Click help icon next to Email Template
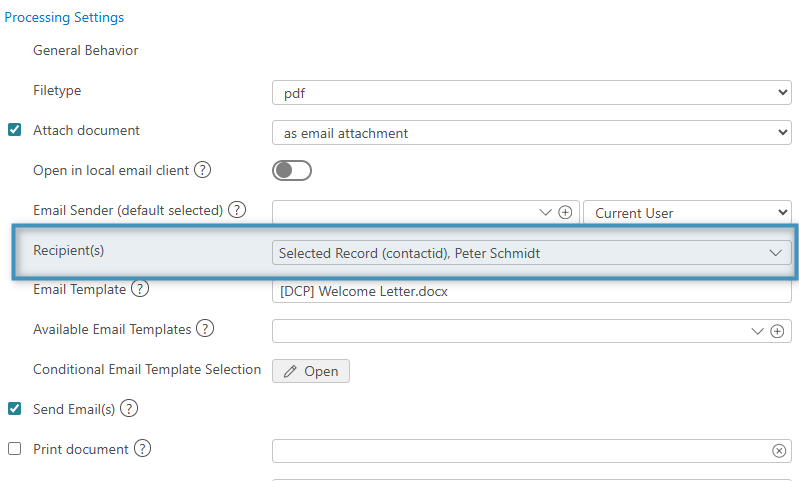 (x=140, y=289)
